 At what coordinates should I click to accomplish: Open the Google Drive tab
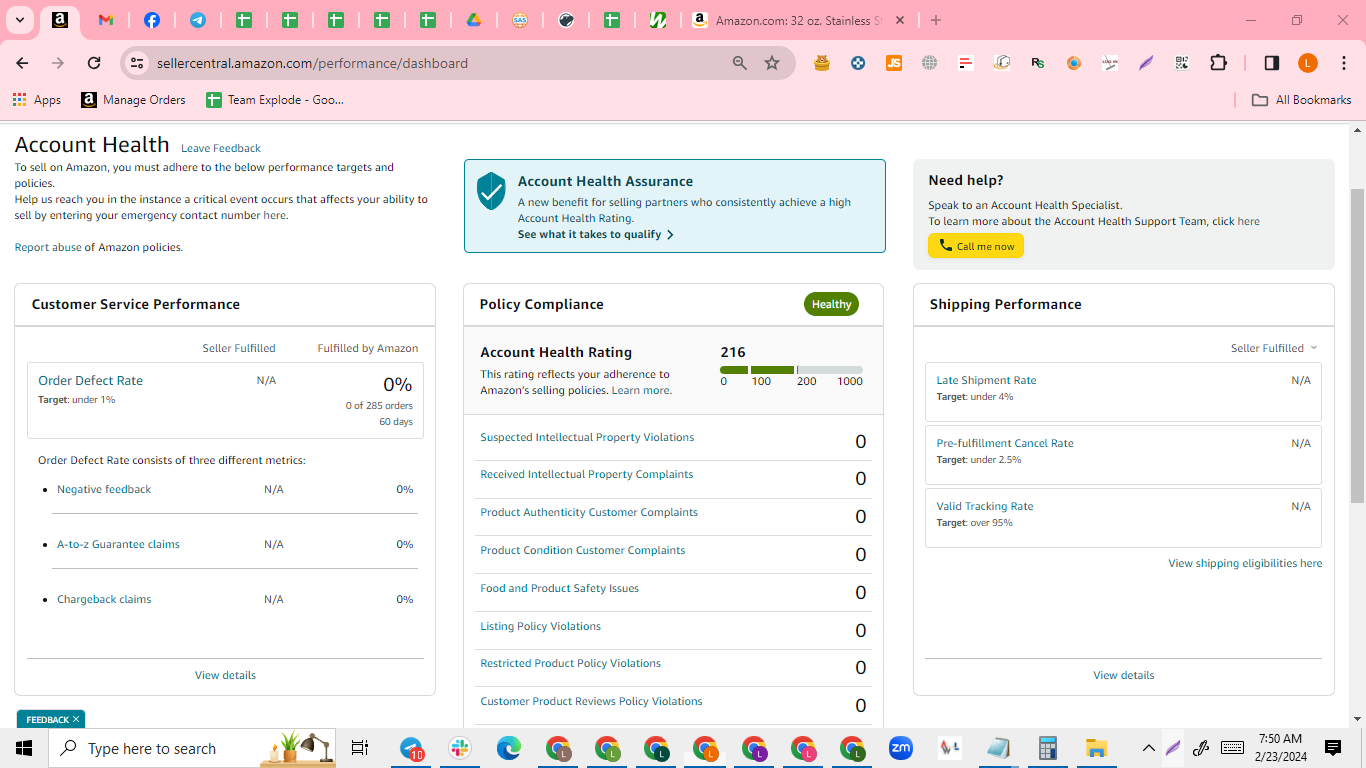point(474,20)
